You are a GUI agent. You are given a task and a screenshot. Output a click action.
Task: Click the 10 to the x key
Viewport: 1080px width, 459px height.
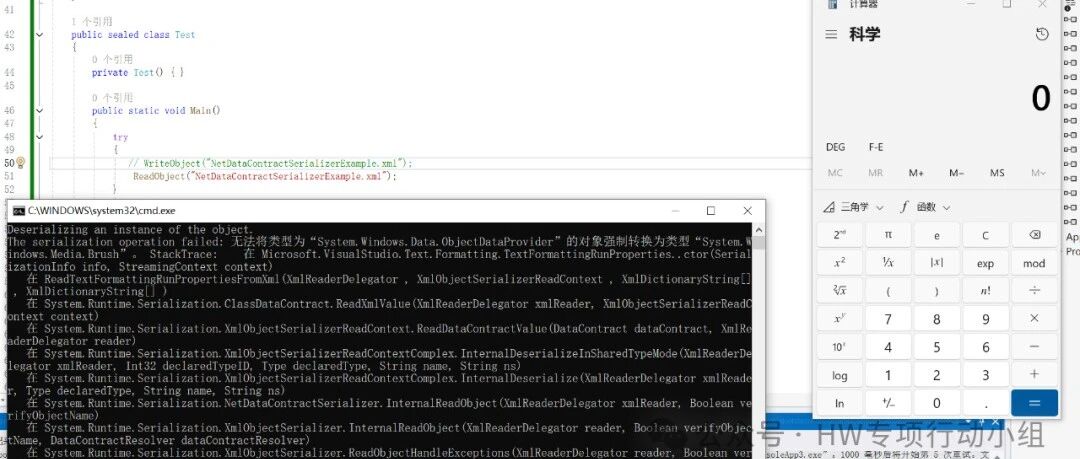(x=840, y=347)
